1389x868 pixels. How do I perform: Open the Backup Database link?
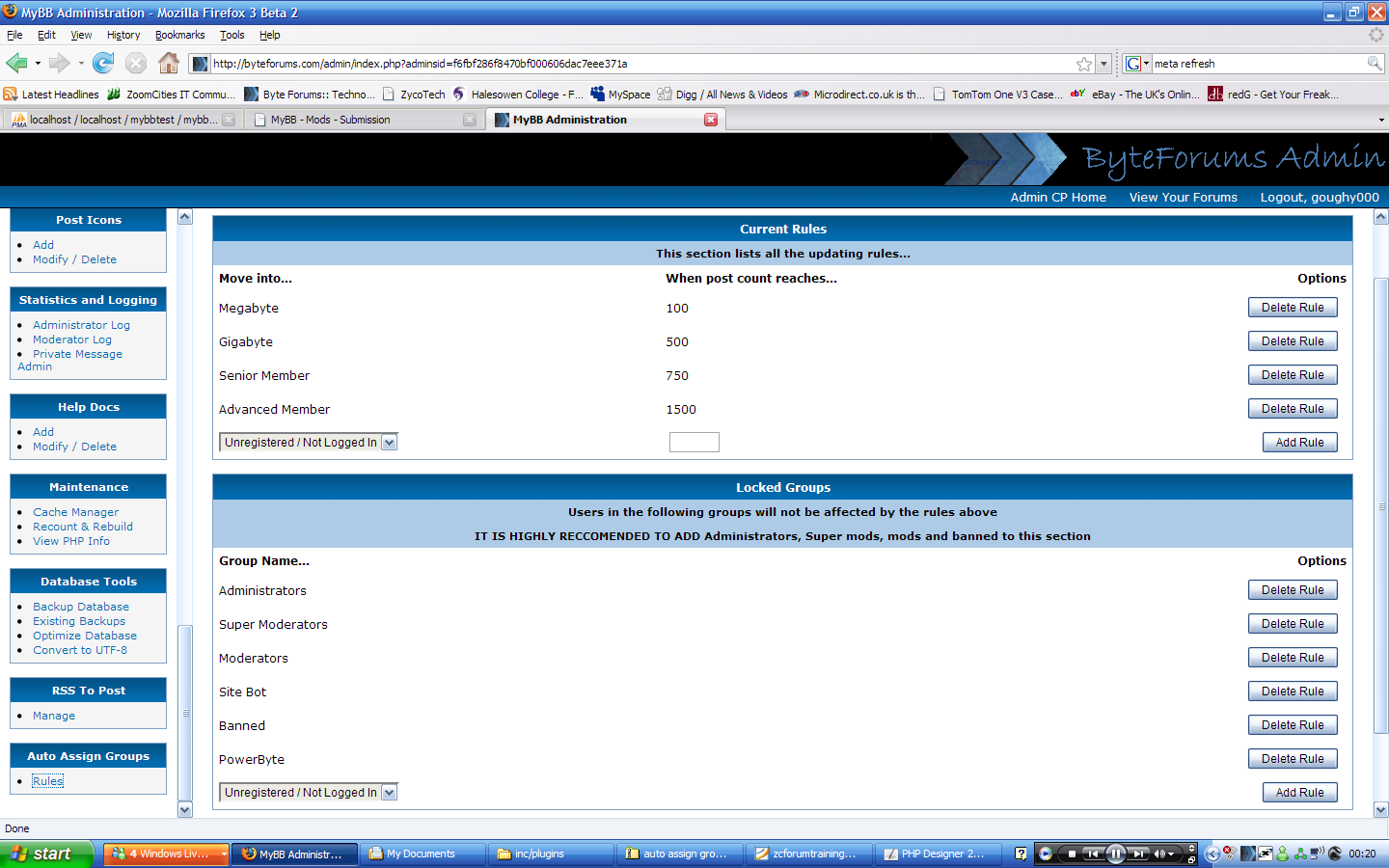pos(81,607)
